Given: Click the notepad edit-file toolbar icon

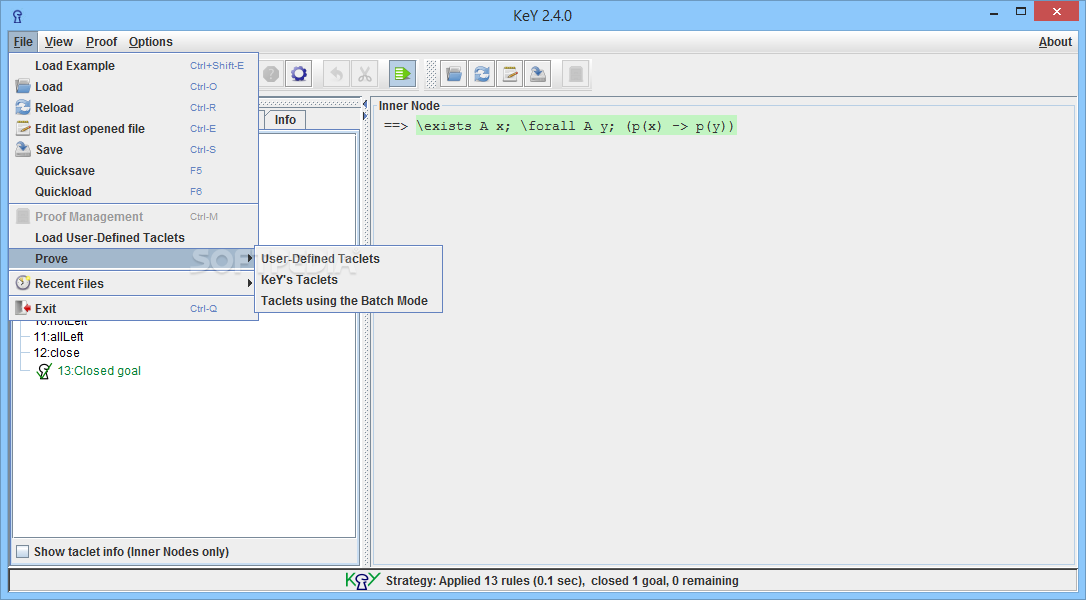Looking at the screenshot, I should point(510,73).
